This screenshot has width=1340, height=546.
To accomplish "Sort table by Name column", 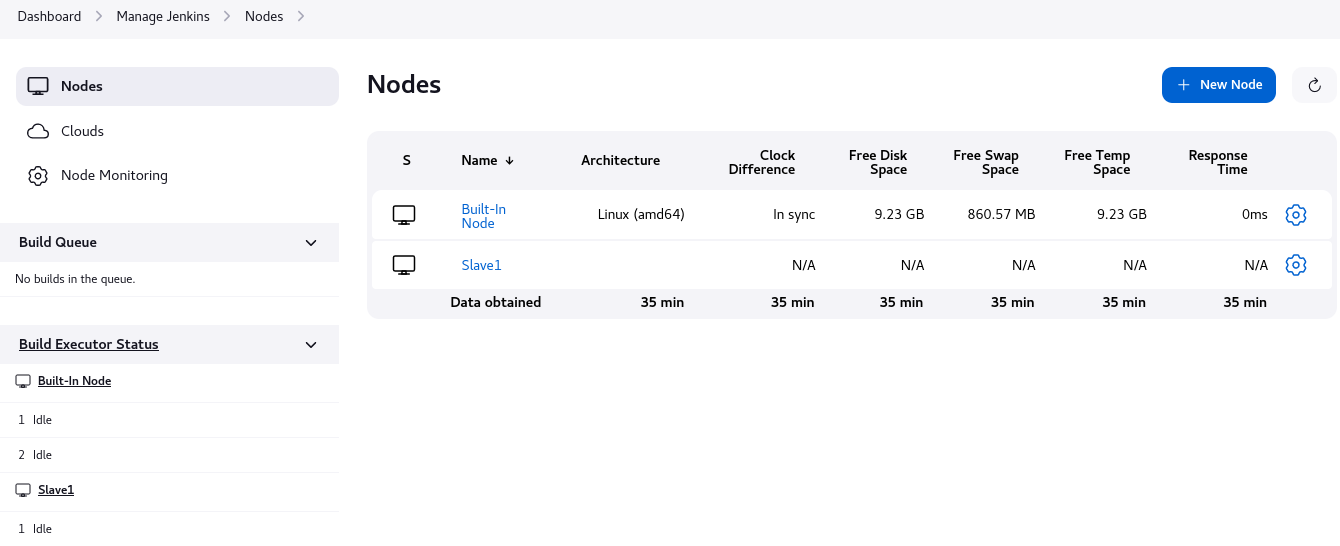I will pyautogui.click(x=488, y=160).
